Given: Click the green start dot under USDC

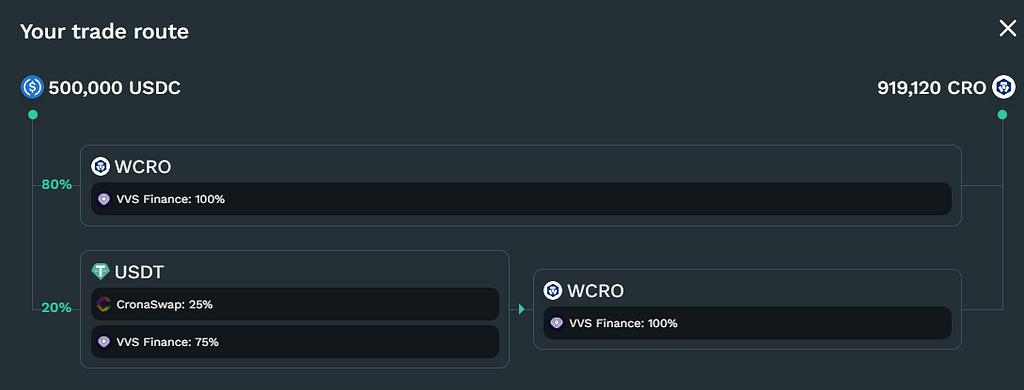Looking at the screenshot, I should pos(33,115).
